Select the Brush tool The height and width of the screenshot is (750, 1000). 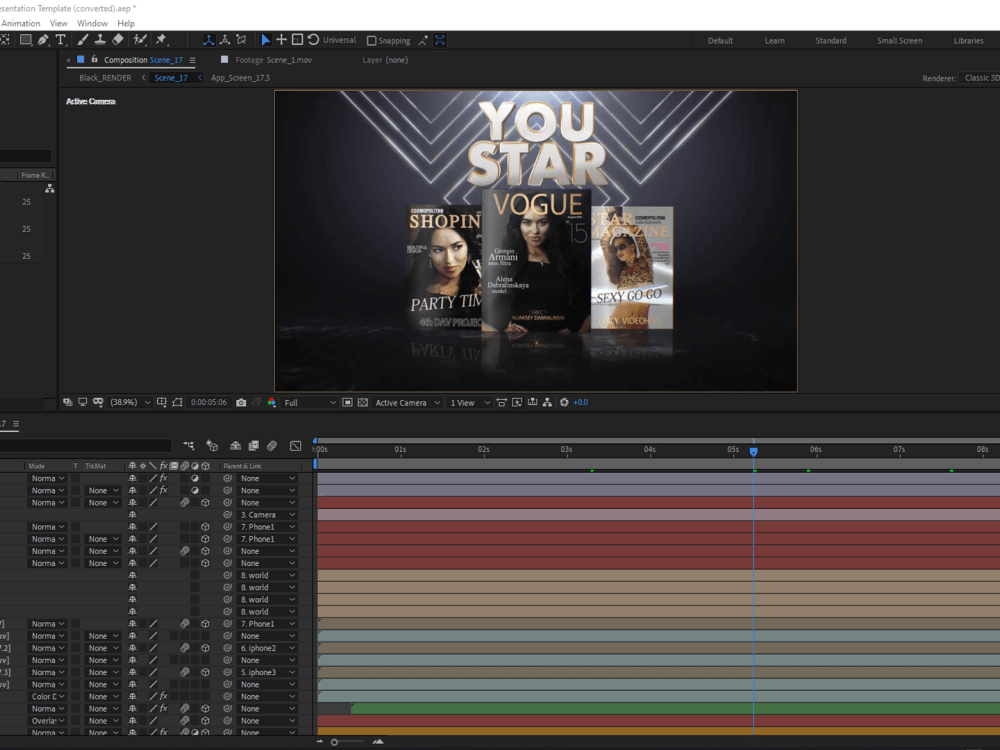point(83,40)
